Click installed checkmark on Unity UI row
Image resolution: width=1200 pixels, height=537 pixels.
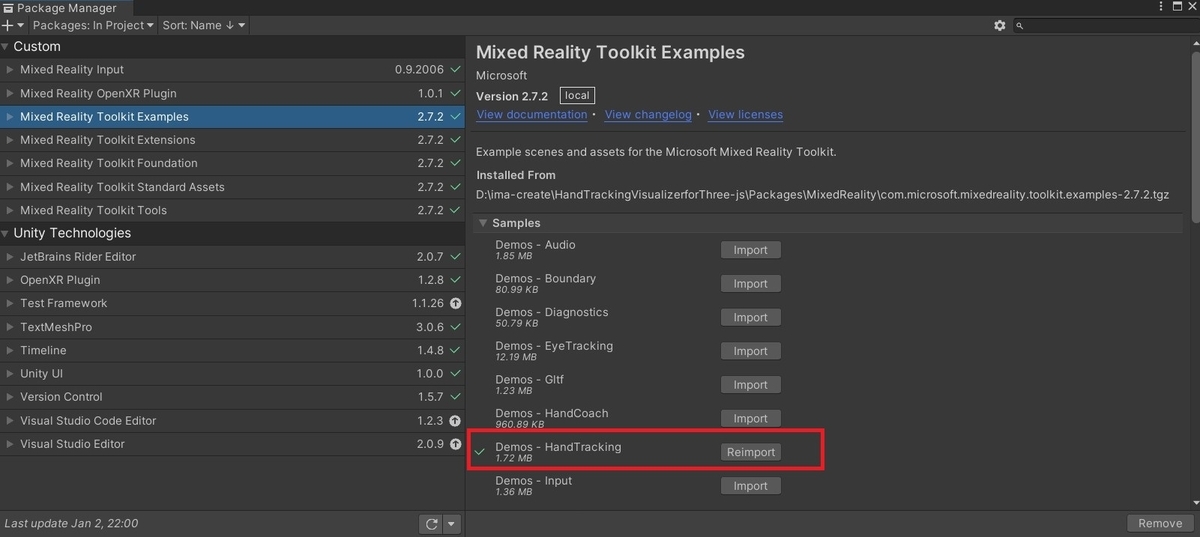click(x=456, y=373)
